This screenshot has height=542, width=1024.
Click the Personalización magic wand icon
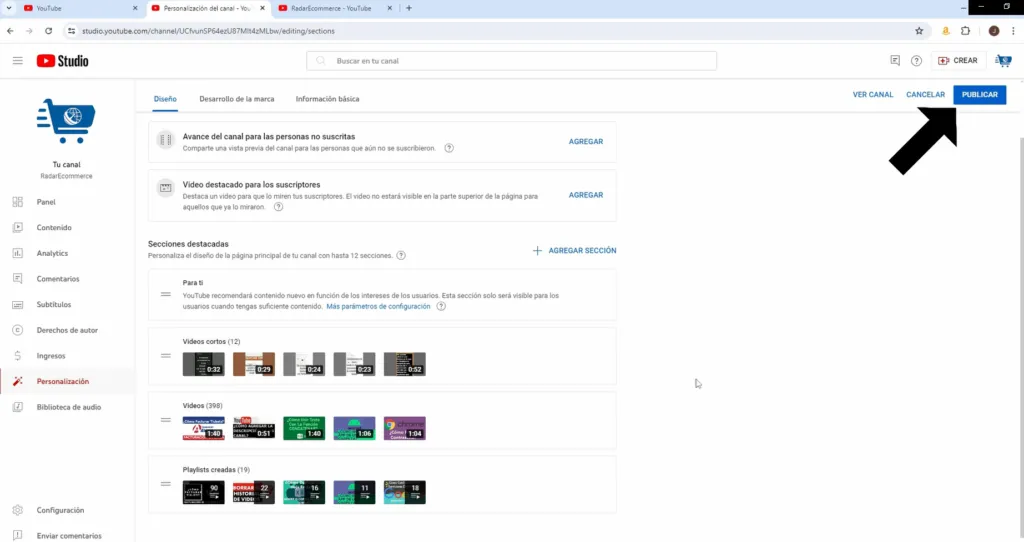pos(18,381)
